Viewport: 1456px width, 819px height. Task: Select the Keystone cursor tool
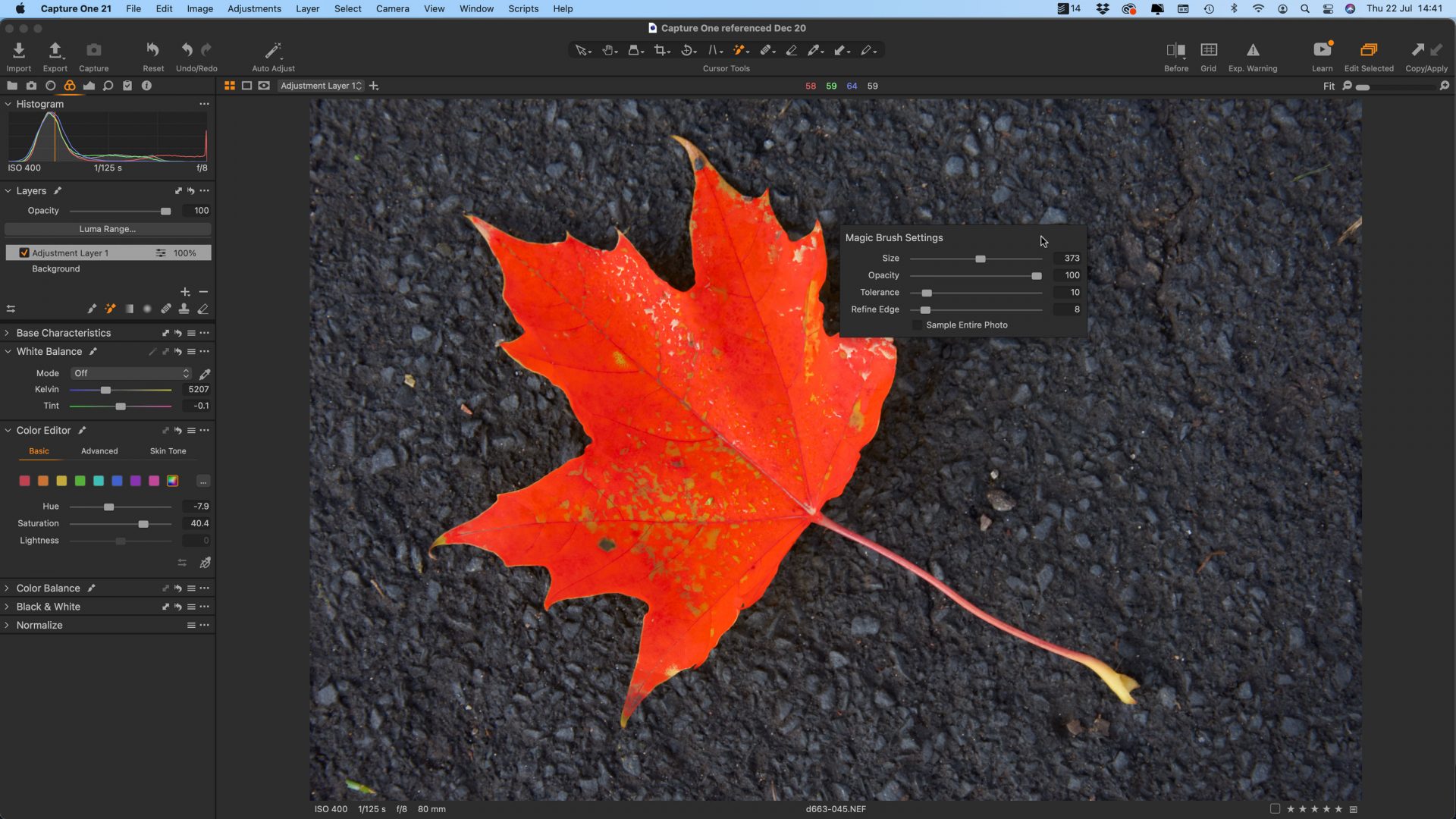pyautogui.click(x=714, y=50)
